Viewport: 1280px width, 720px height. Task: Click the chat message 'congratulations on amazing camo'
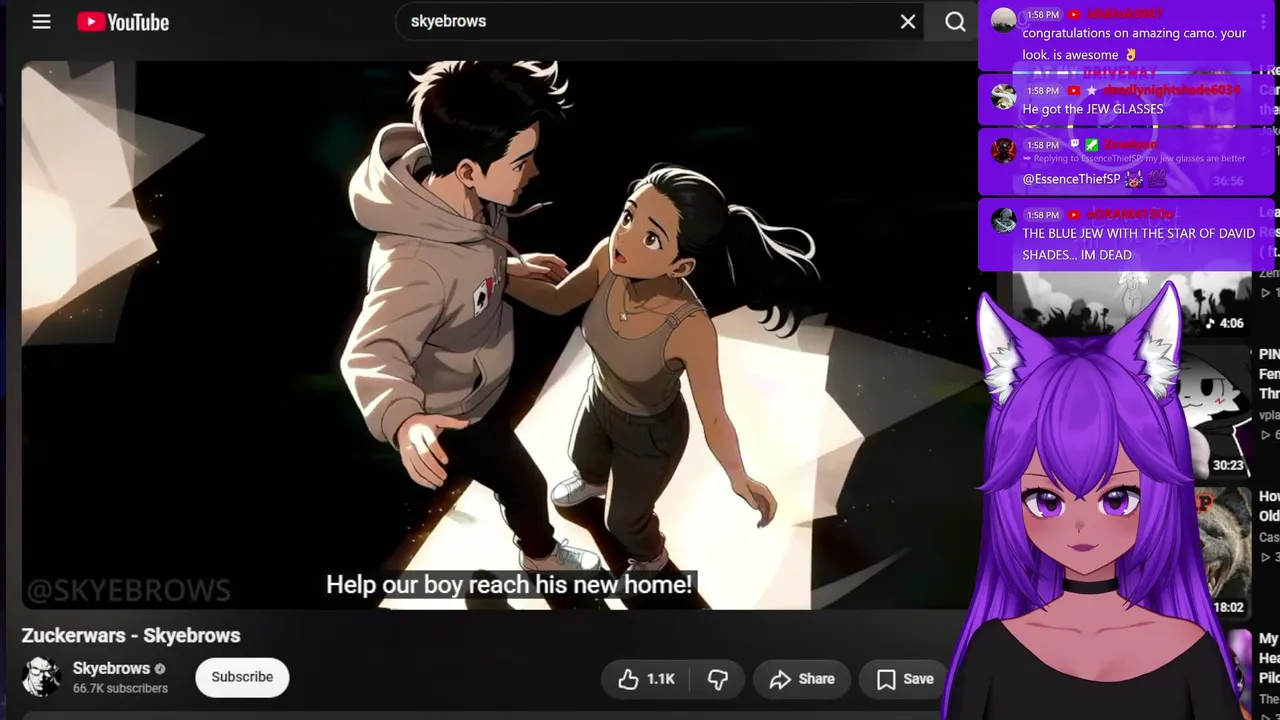click(x=1134, y=44)
